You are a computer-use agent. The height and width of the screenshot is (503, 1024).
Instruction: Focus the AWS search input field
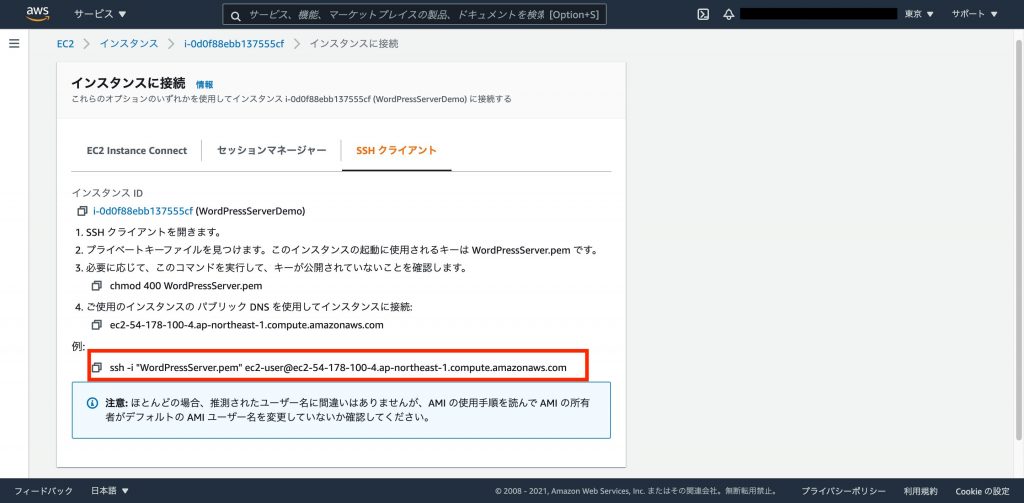tap(414, 14)
